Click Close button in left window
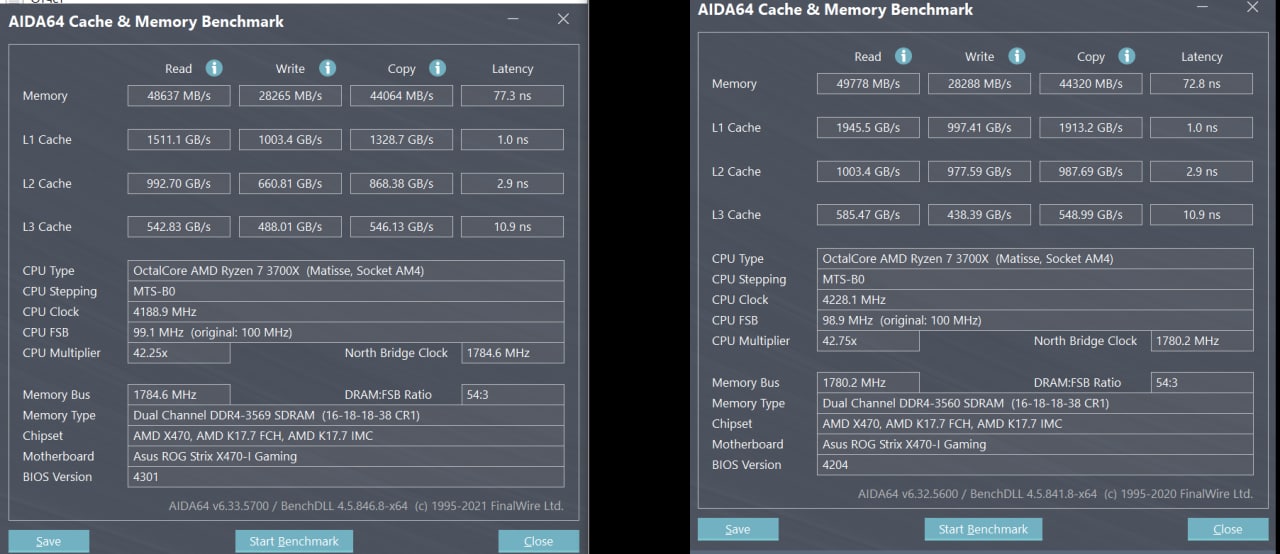This screenshot has height=554, width=1280. 538,541
